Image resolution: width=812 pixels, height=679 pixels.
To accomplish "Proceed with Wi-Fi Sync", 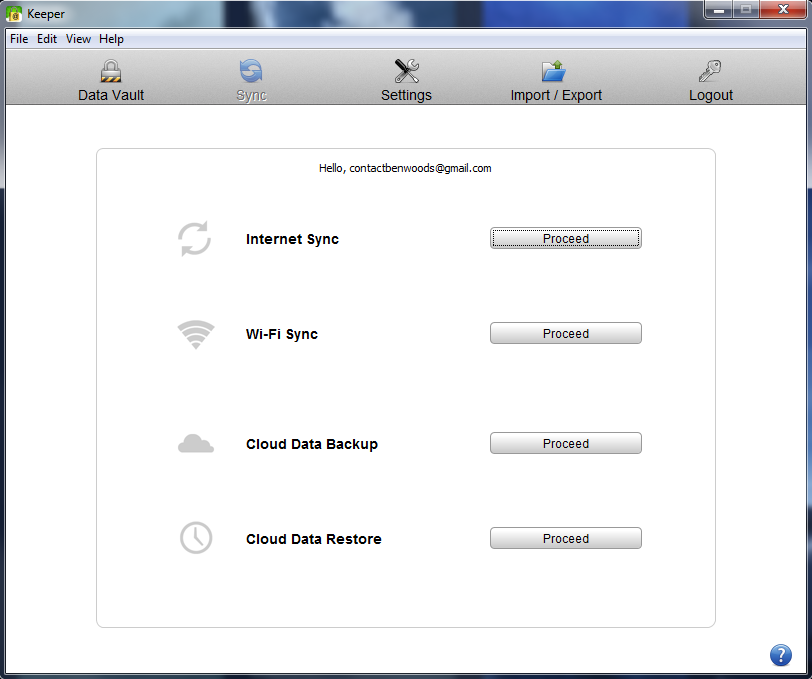I will click(x=566, y=333).
